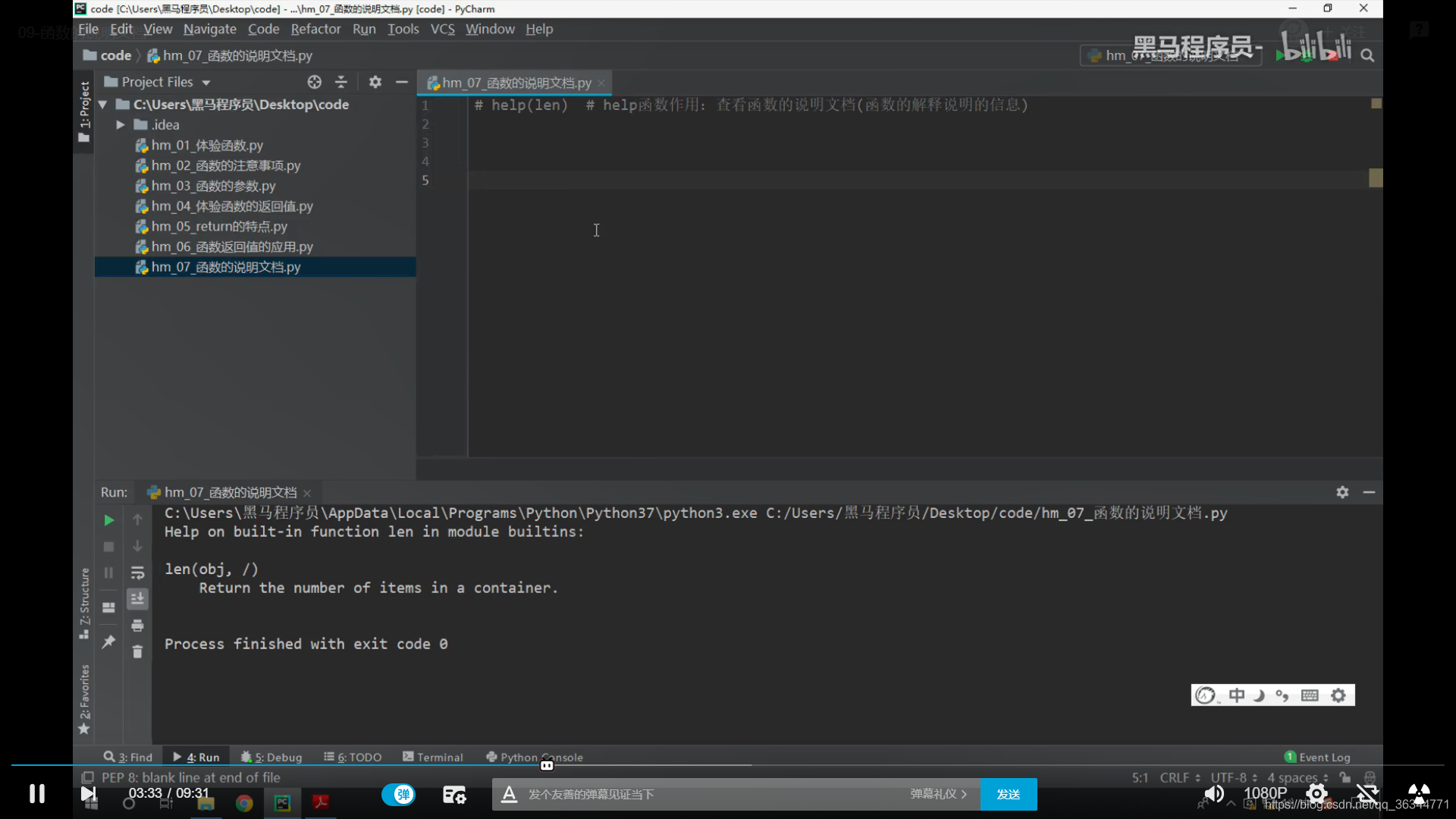
Task: Click the 5:1 cursor position indicator
Action: pos(1140,777)
